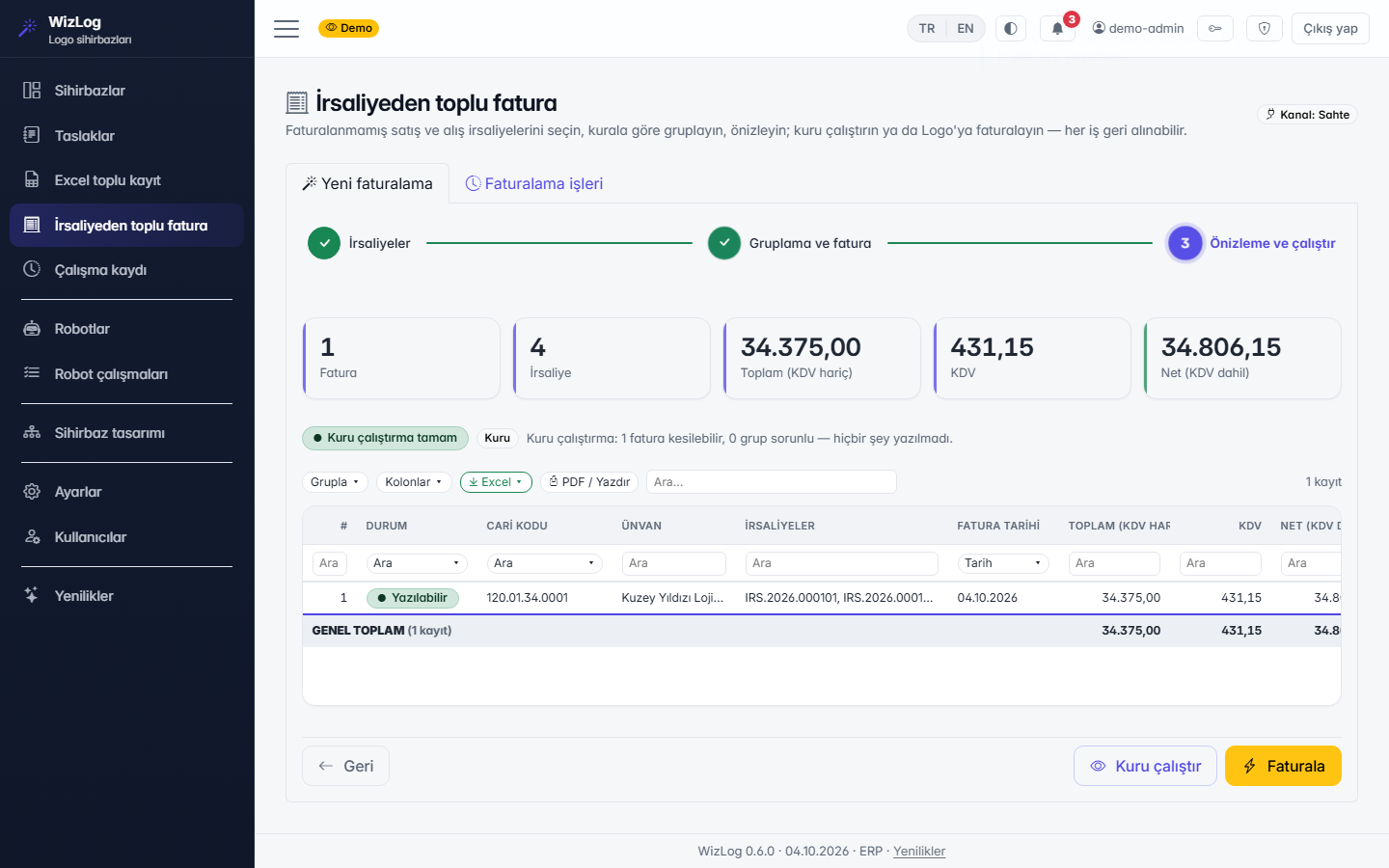
Task: Open Robotlar in sidebar
Action: pos(126,329)
